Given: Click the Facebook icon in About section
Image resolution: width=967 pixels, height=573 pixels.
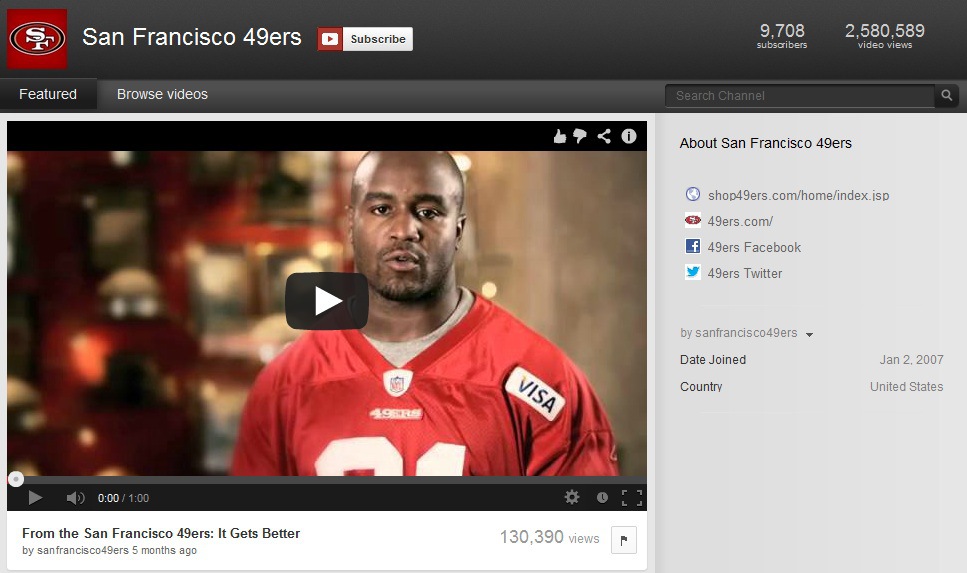Looking at the screenshot, I should point(693,246).
